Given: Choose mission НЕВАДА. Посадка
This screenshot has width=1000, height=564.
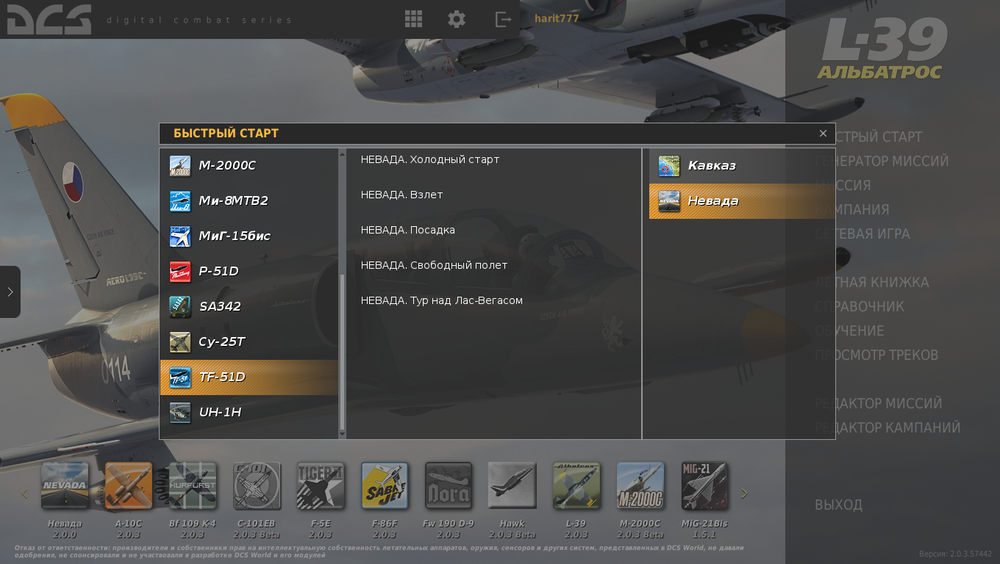Looking at the screenshot, I should 408,230.
